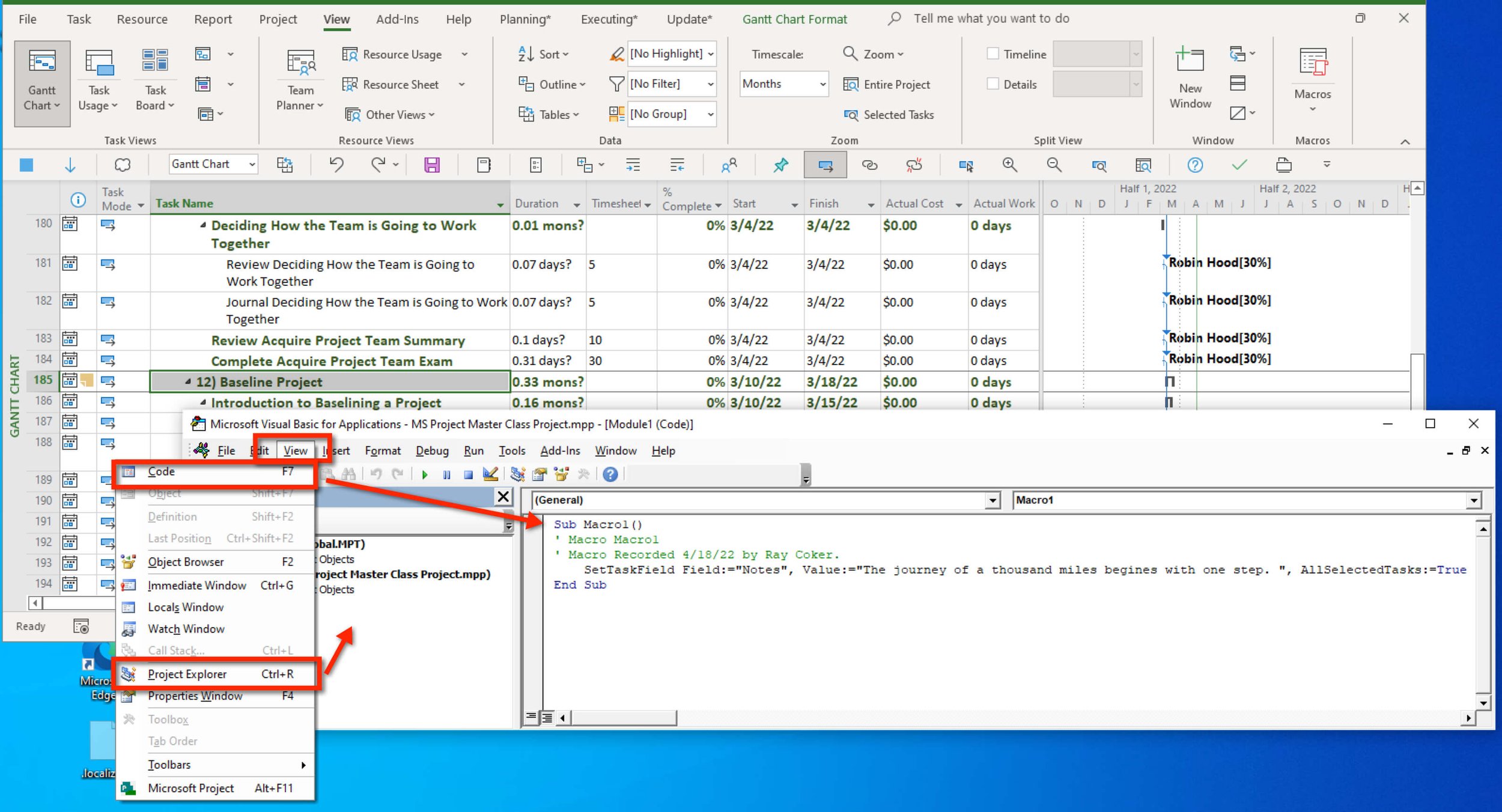Open the Sort dropdown

coord(543,55)
